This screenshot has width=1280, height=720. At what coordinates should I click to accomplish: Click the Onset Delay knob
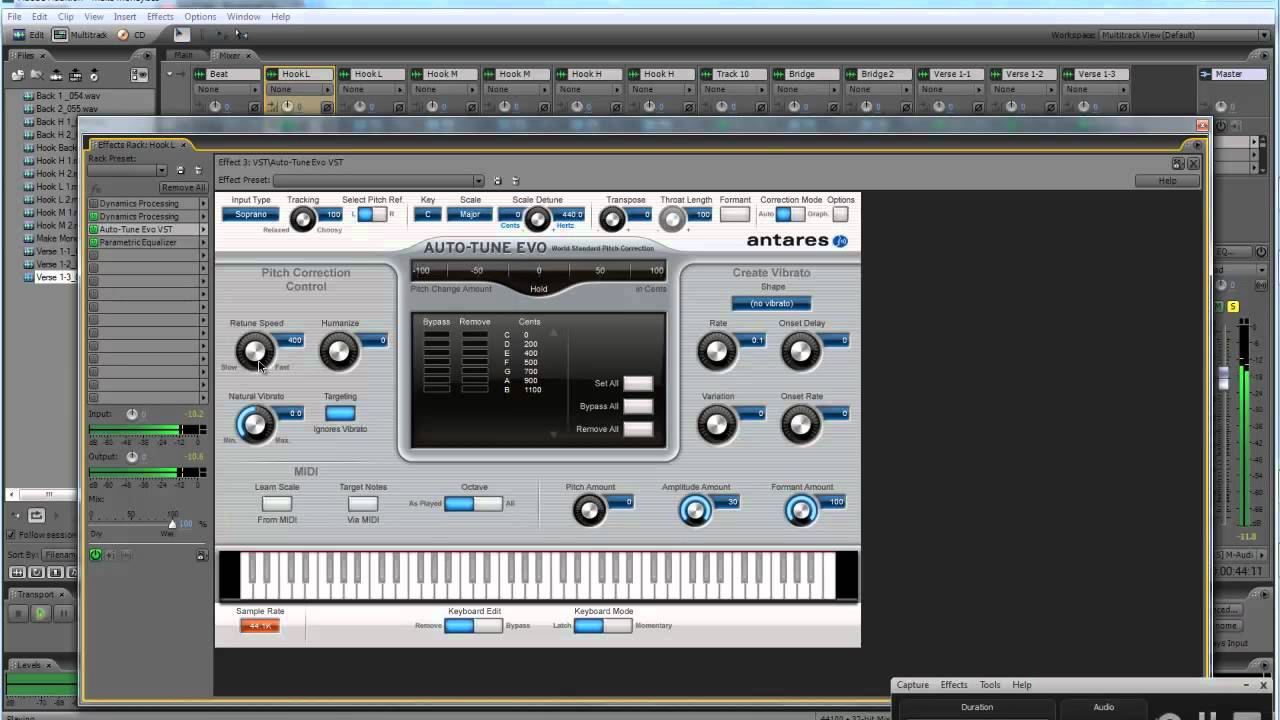pos(800,351)
